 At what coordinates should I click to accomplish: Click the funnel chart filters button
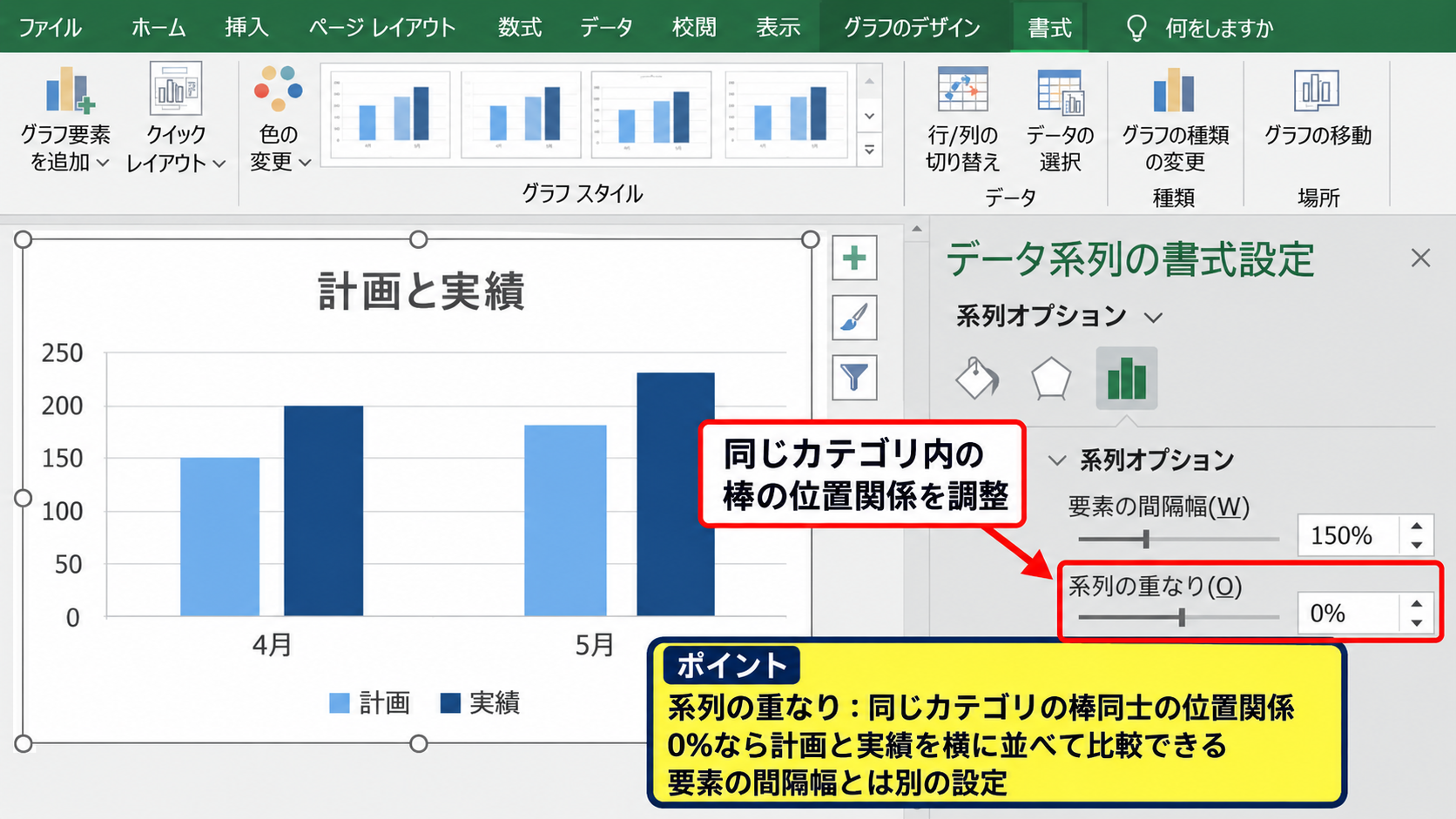pyautogui.click(x=854, y=378)
